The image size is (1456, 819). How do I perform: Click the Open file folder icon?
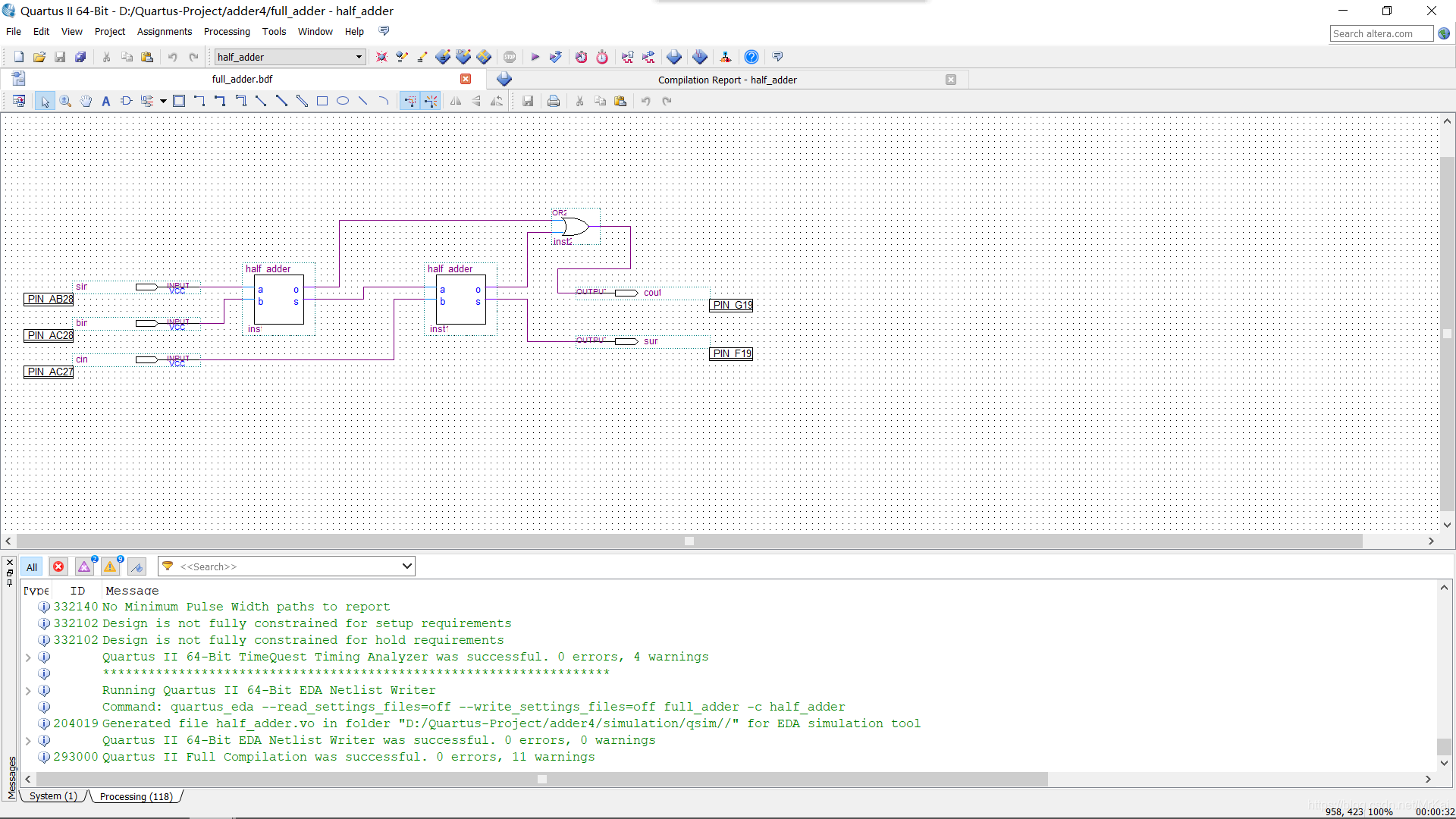pyautogui.click(x=39, y=57)
